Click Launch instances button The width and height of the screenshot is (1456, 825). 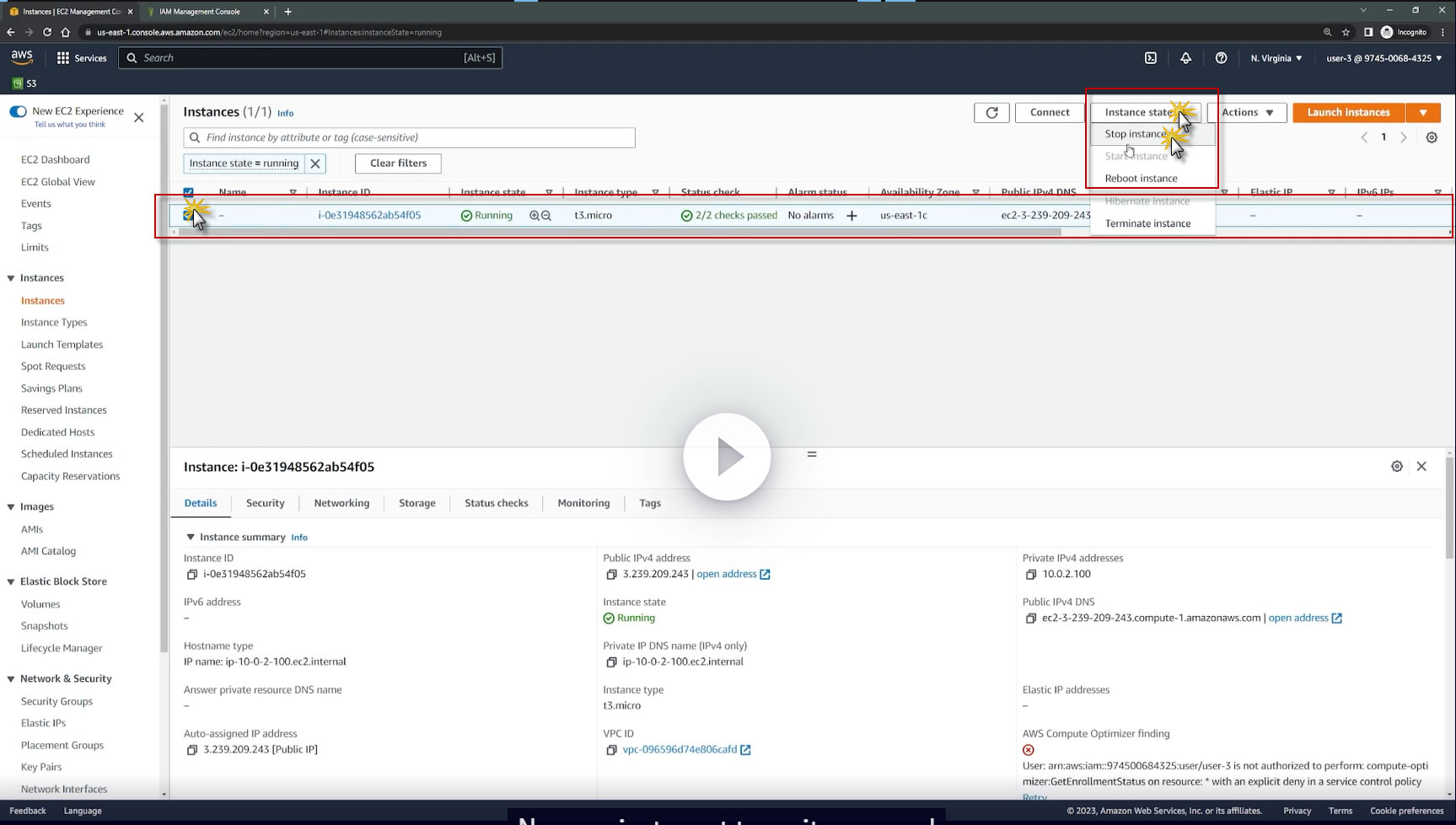pyautogui.click(x=1348, y=112)
